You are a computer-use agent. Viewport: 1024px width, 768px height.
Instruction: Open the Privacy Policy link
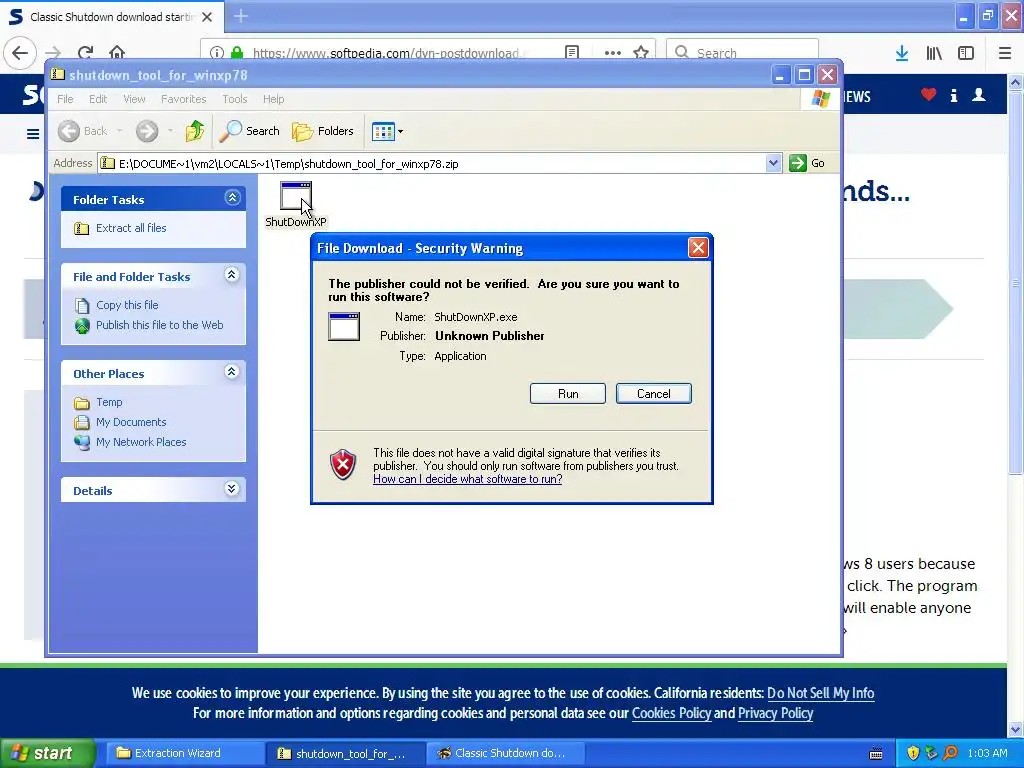[x=775, y=713]
